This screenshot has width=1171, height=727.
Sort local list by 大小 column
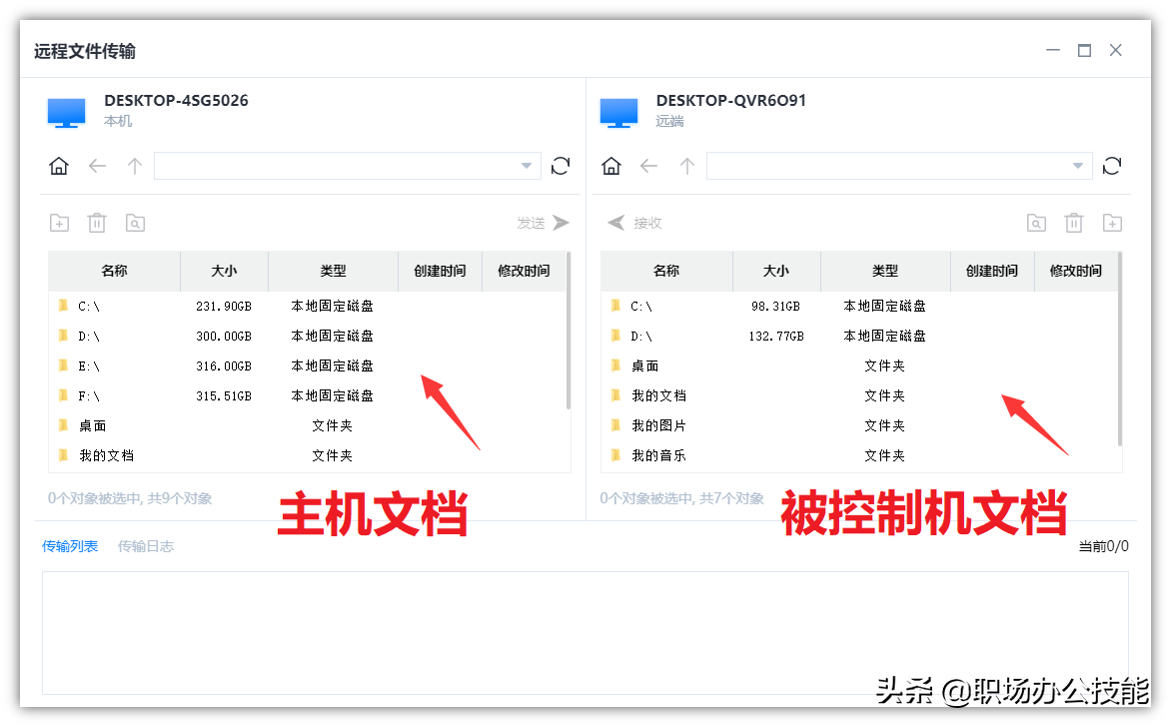[224, 271]
